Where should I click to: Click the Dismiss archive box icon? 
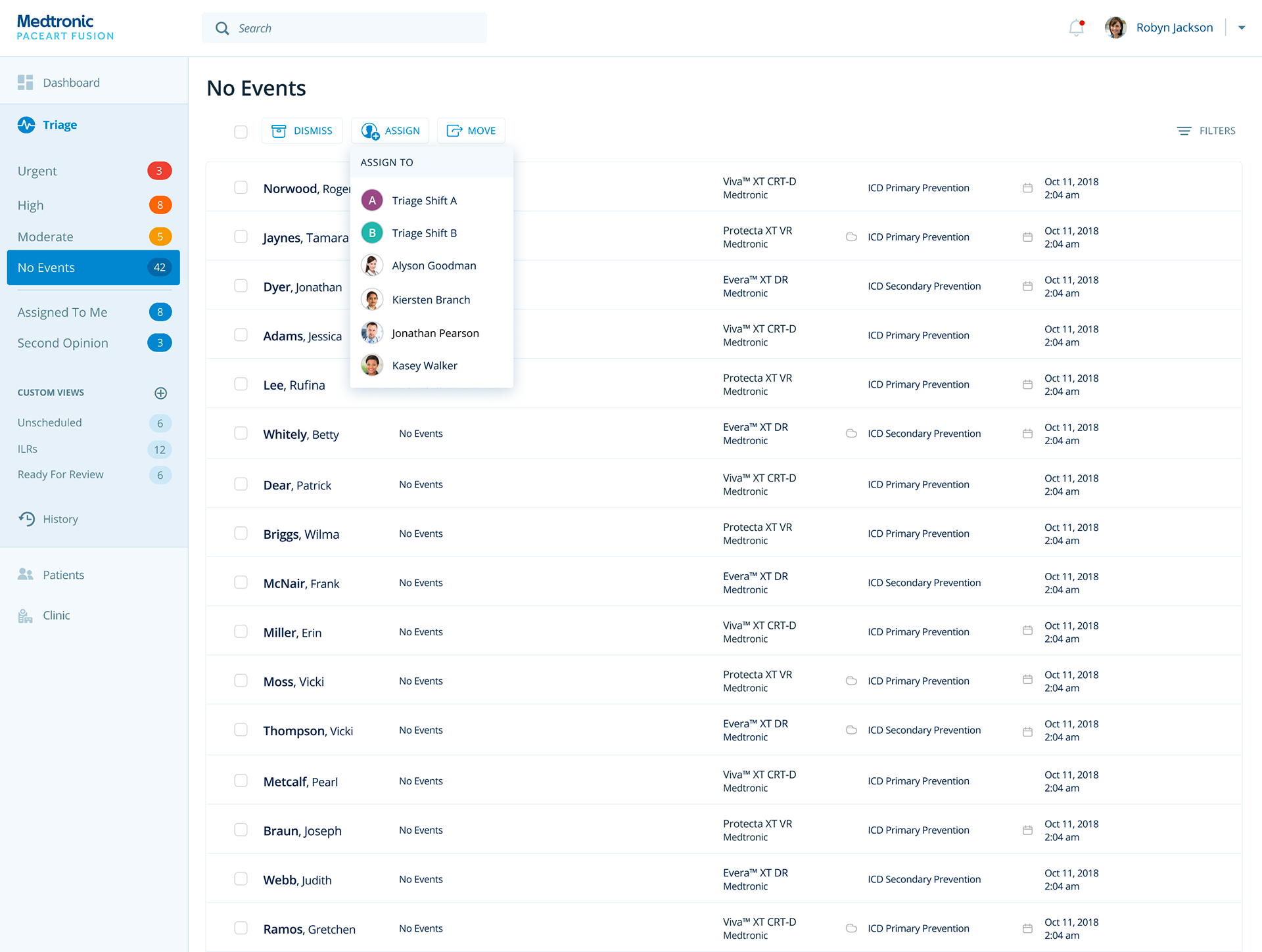point(279,131)
